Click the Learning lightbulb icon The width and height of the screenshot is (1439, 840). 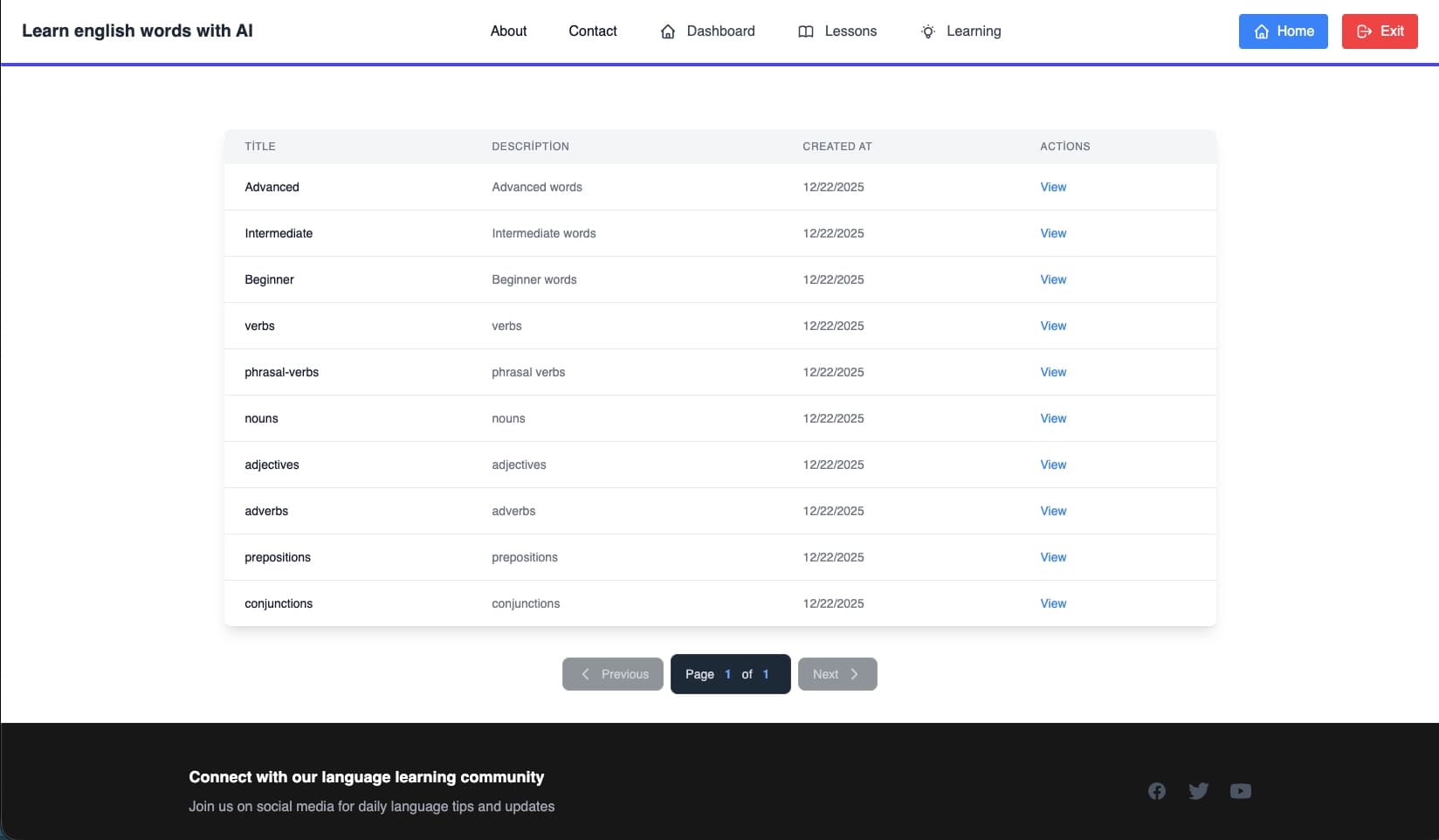[927, 31]
